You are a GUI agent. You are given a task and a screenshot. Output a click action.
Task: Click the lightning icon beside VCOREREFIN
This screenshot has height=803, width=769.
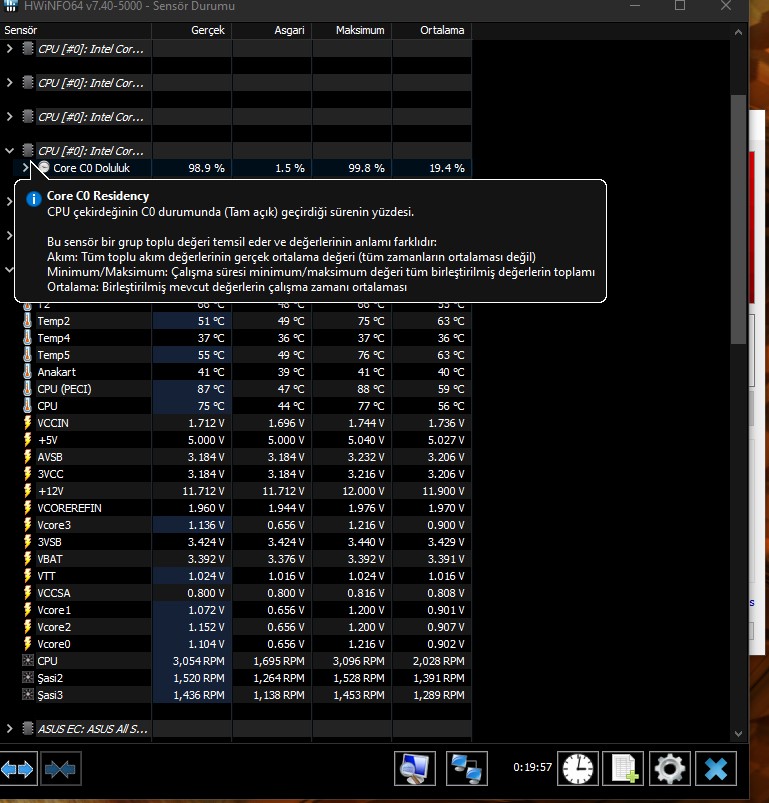point(27,508)
